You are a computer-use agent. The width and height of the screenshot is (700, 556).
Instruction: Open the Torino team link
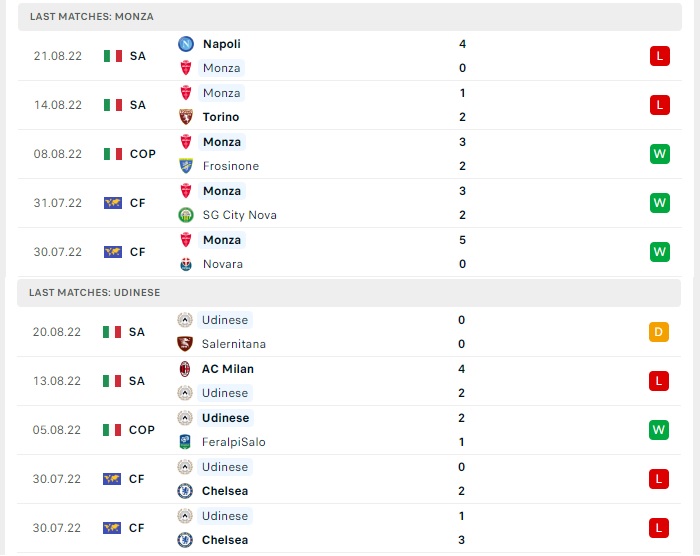point(221,117)
